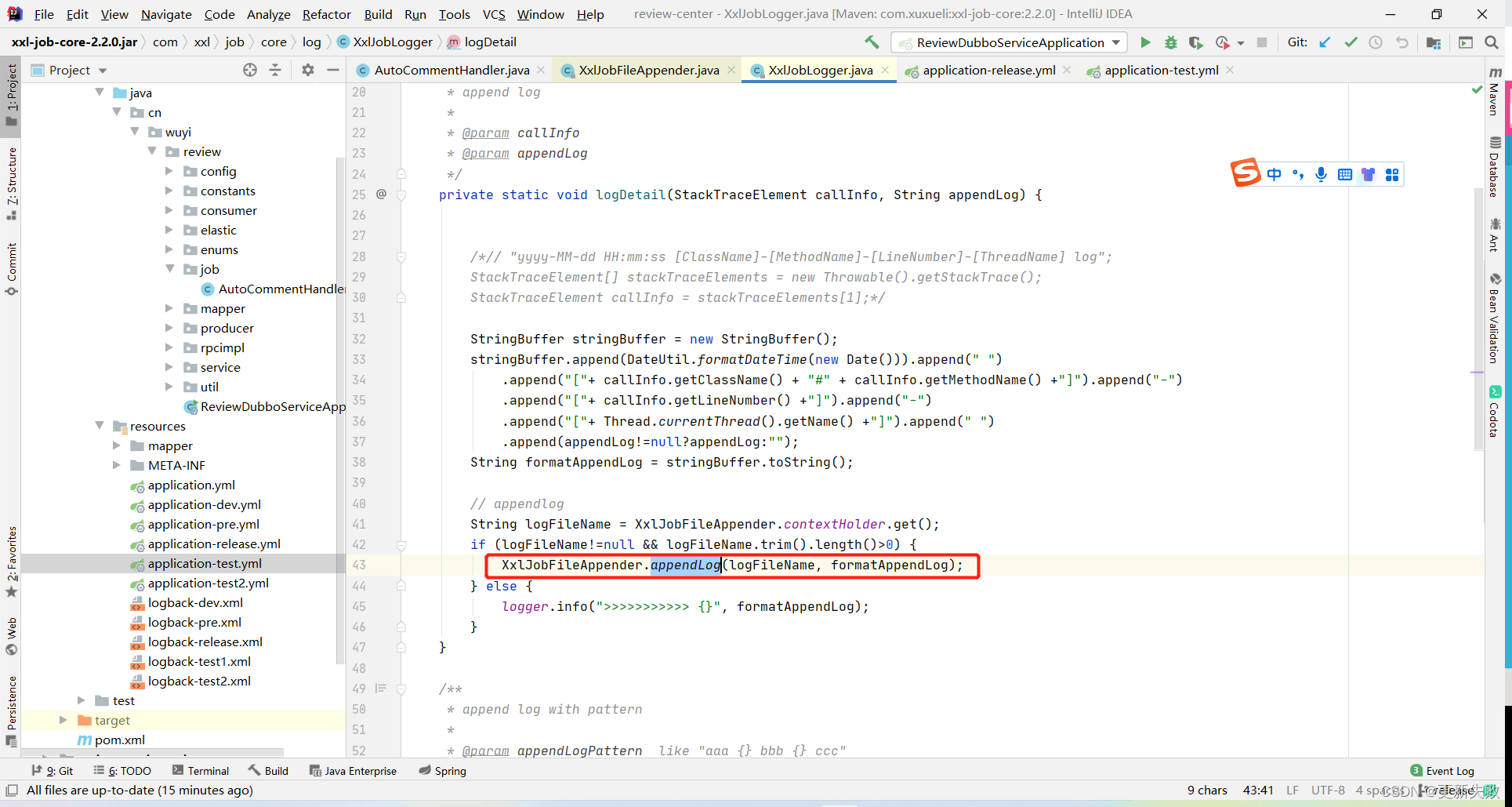Collapse all in Project panel icon

275,70
